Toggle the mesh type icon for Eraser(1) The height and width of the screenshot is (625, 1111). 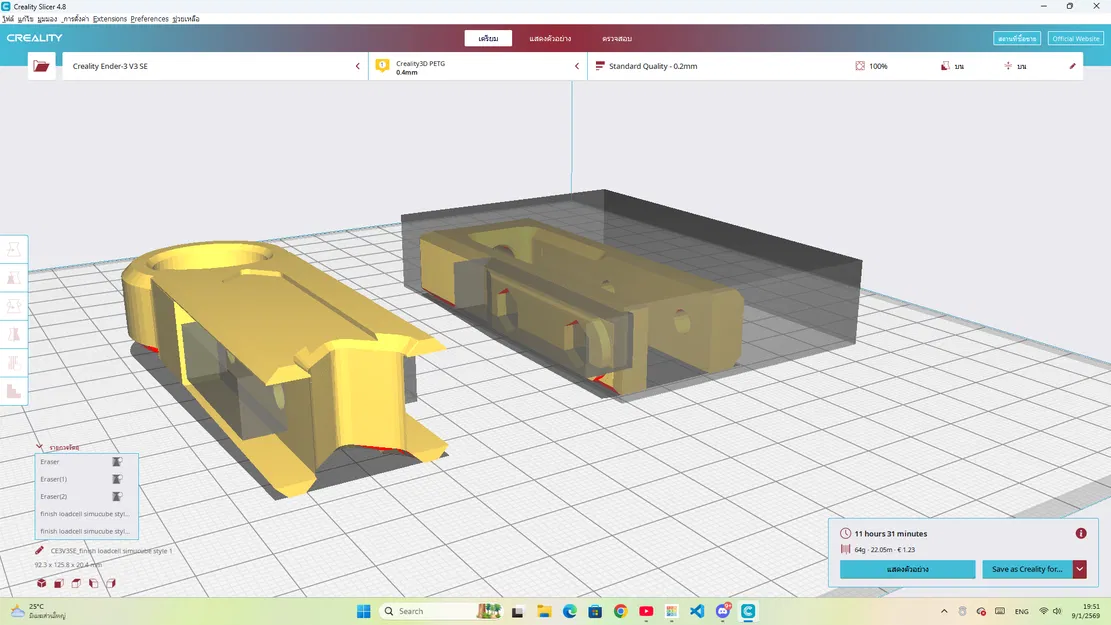point(117,479)
